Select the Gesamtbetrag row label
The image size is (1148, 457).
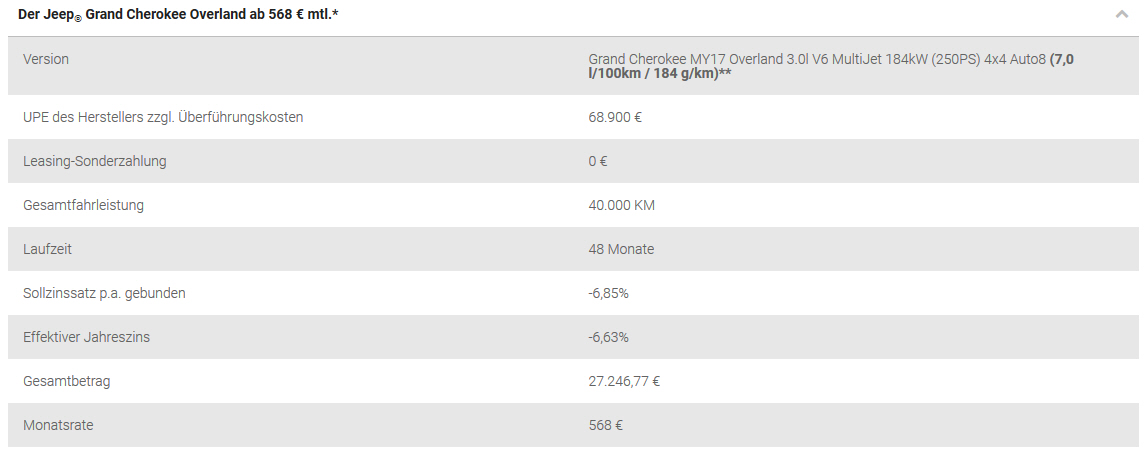[x=67, y=381]
